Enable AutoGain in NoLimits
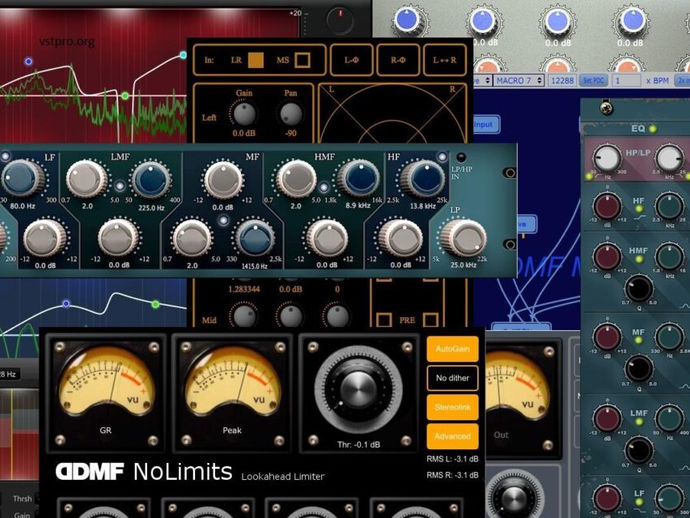Viewport: 690px width, 518px height. (x=452, y=349)
